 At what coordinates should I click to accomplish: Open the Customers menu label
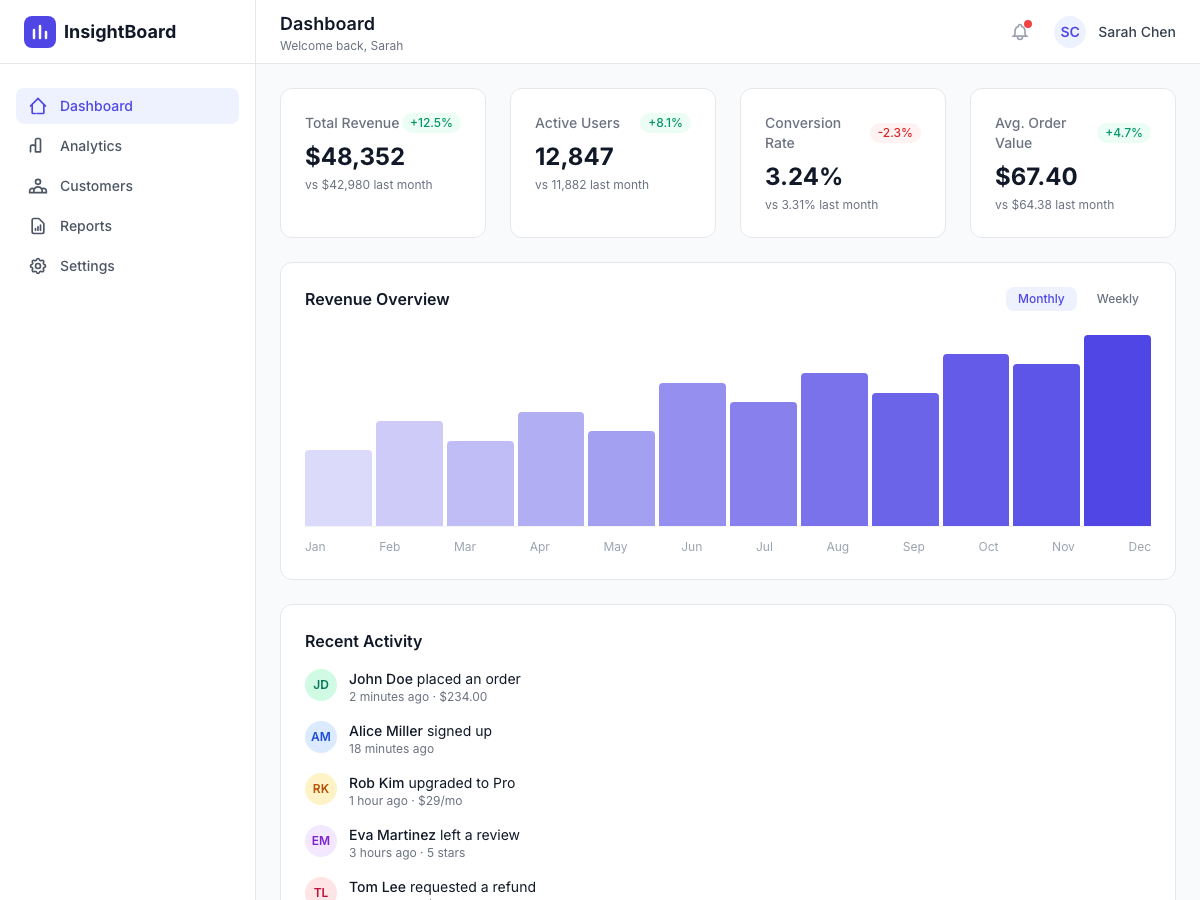pos(96,186)
